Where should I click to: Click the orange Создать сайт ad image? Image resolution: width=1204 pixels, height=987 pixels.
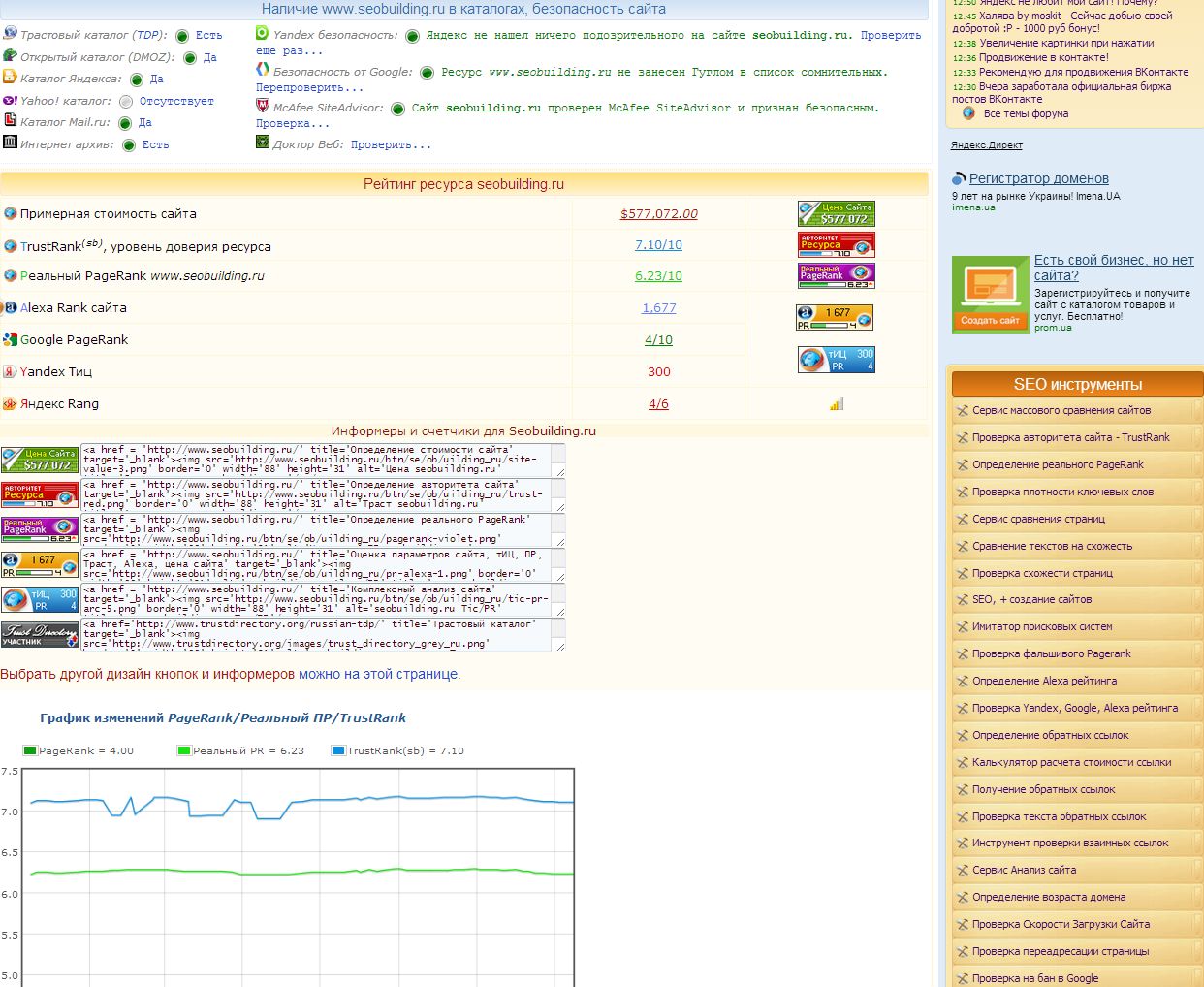[990, 295]
